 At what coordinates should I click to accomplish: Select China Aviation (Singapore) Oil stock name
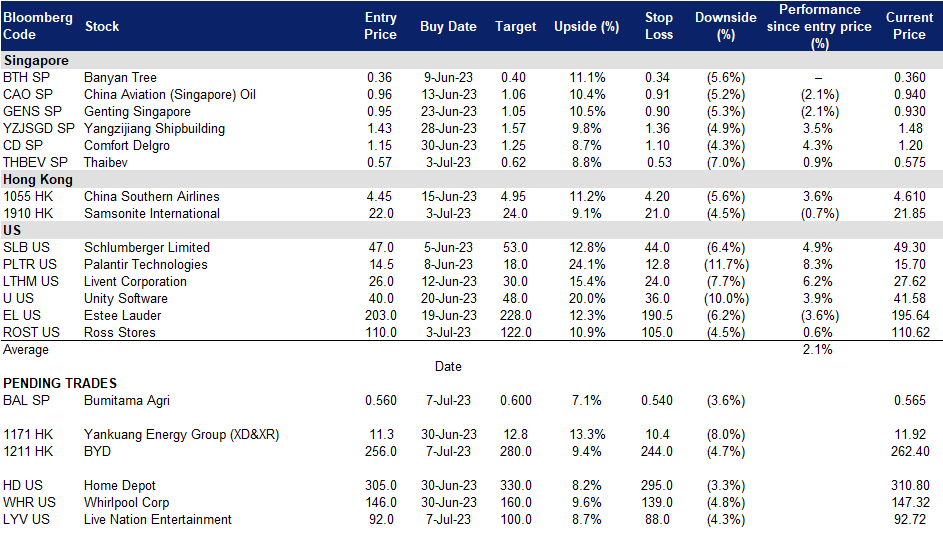pos(170,94)
